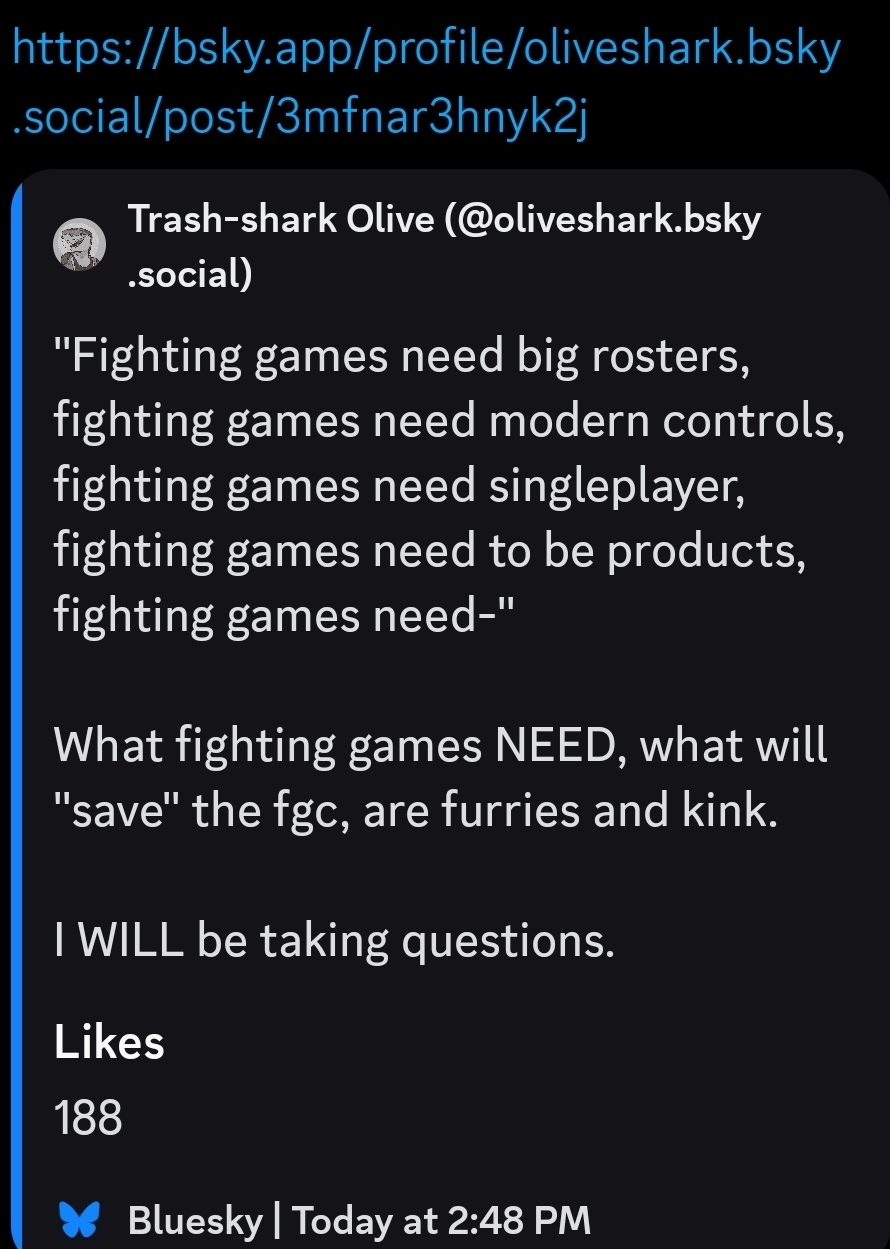Click the .social/post/3mfnar3hnyk2j URL segment
The height and width of the screenshot is (1249, 890).
(x=299, y=120)
